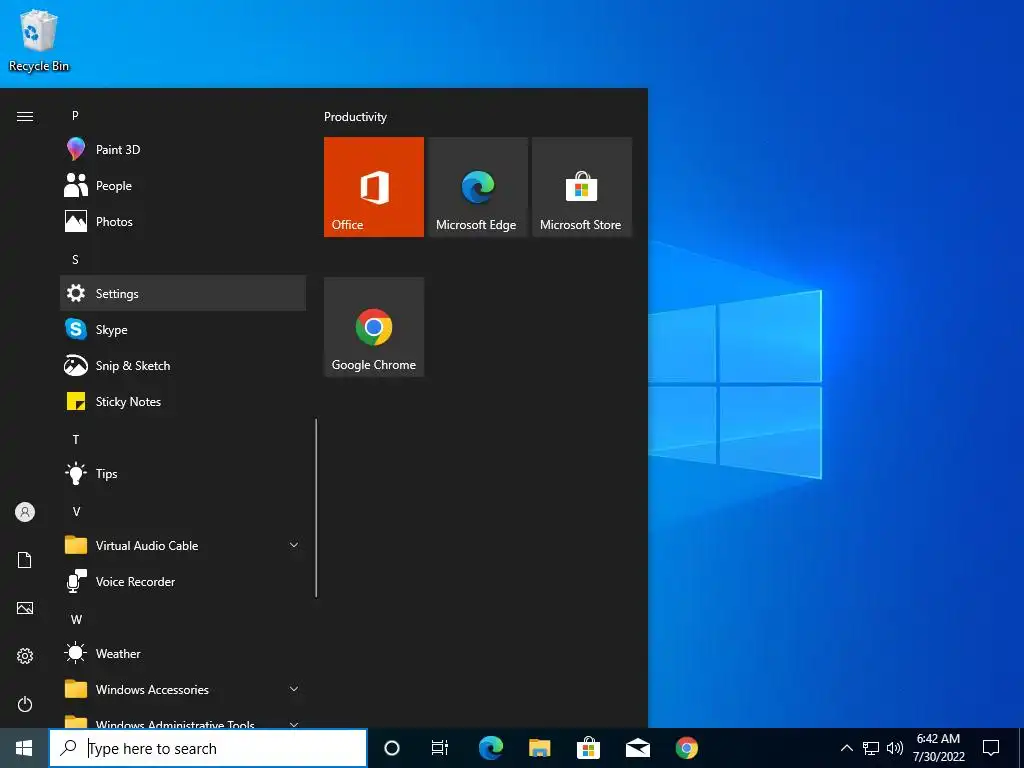Open Microsoft Edge on the taskbar
This screenshot has height=768, width=1024.
(490, 748)
